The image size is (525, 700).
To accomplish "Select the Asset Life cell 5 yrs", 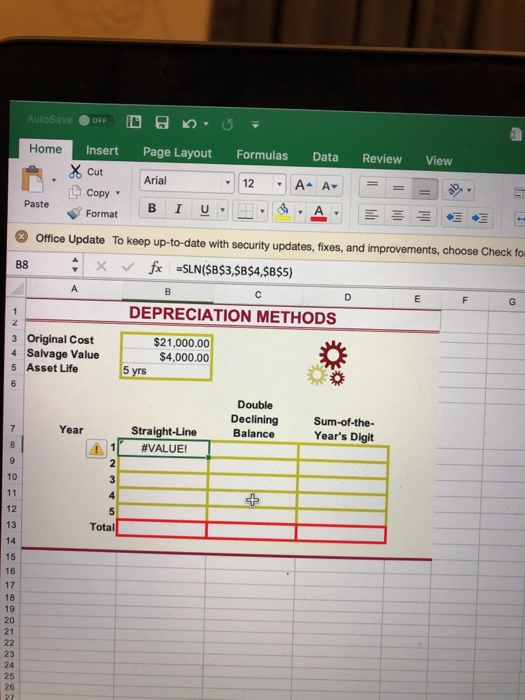I will click(x=166, y=371).
